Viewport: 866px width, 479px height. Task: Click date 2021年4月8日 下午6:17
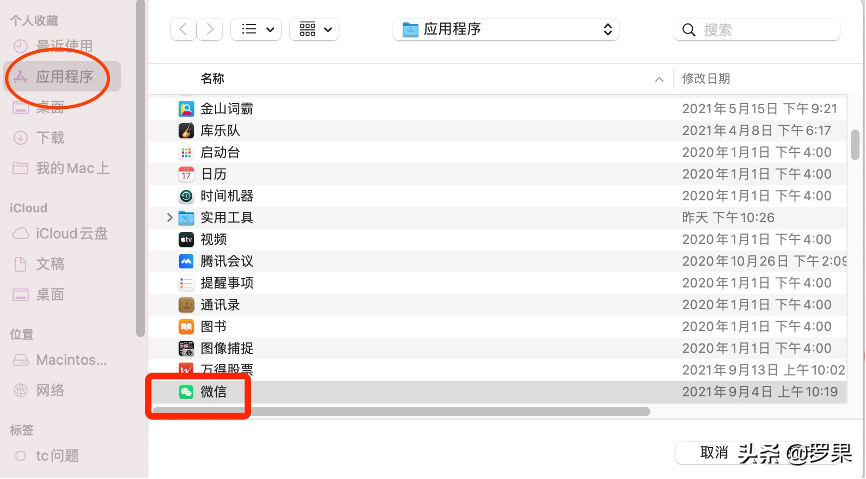(756, 130)
